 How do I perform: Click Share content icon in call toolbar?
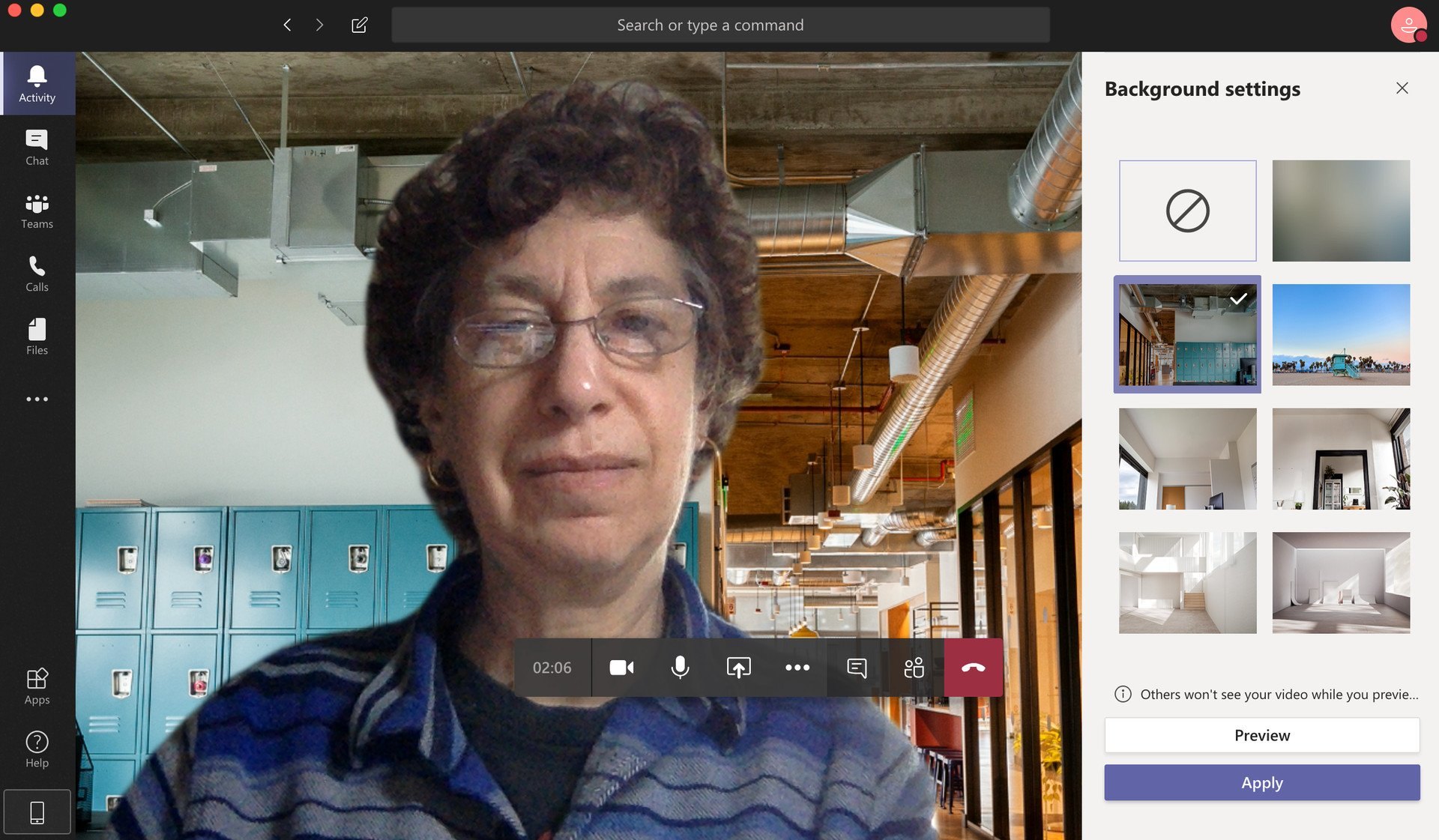pyautogui.click(x=738, y=667)
